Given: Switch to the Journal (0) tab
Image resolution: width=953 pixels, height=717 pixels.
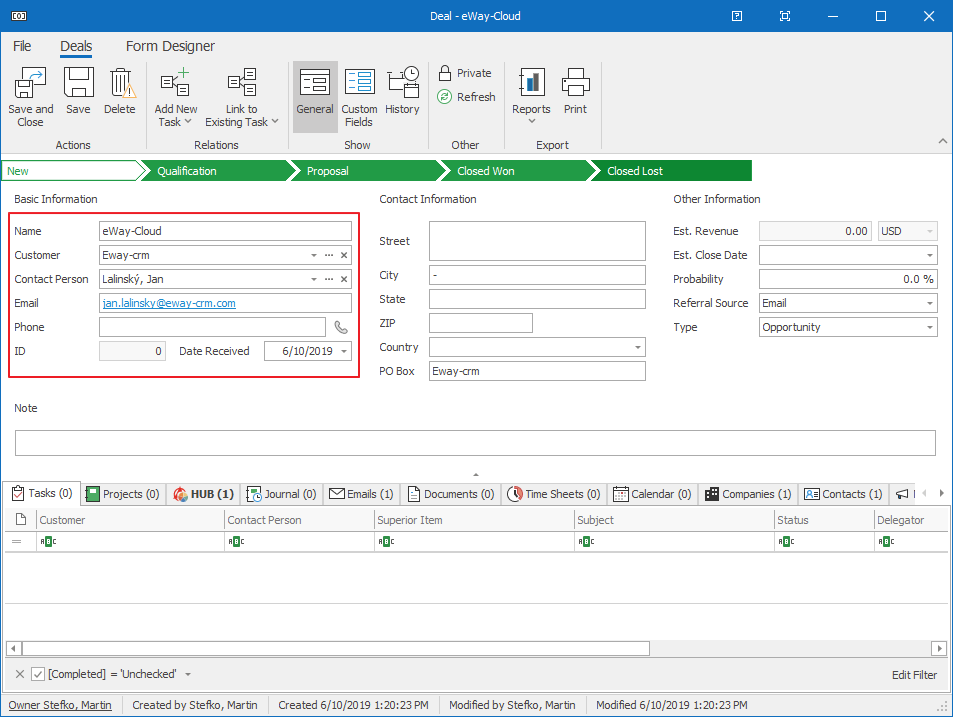Looking at the screenshot, I should click(x=282, y=494).
